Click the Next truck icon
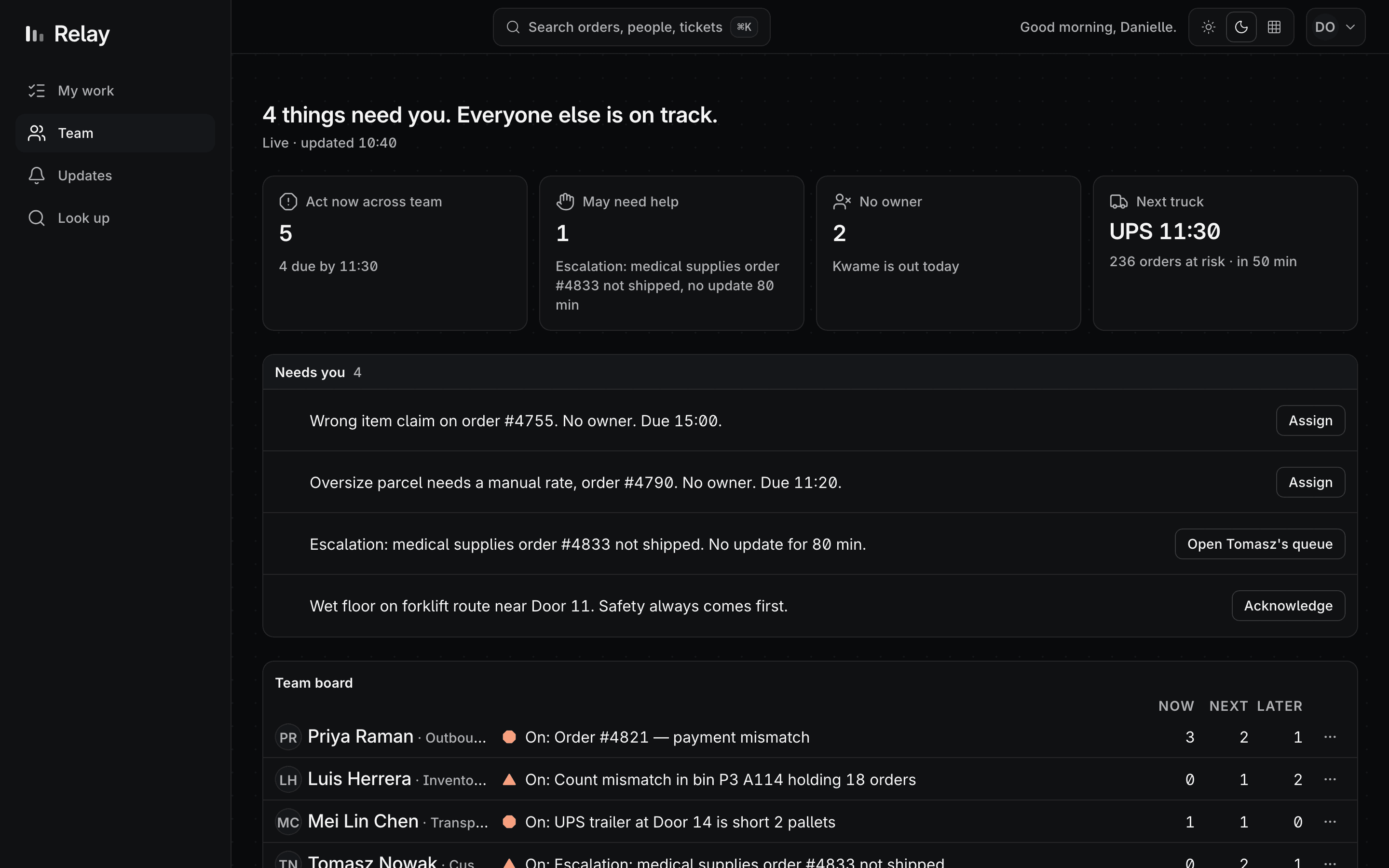1389x868 pixels. coord(1118,202)
